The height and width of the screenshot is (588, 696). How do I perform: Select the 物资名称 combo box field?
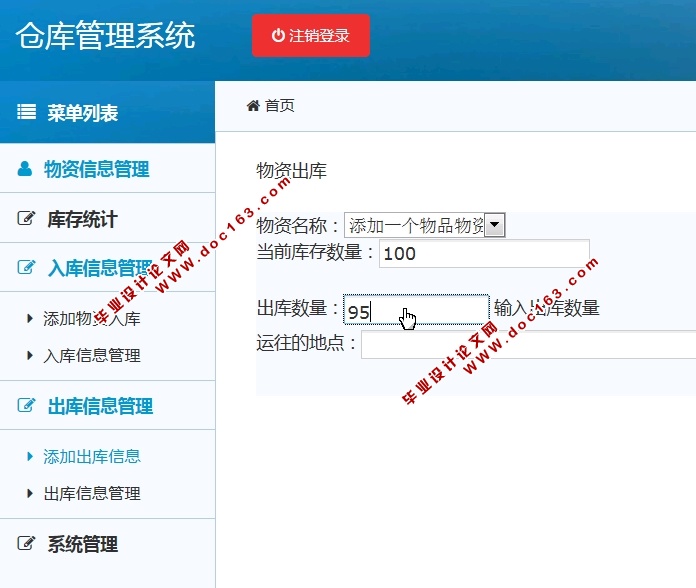(x=424, y=225)
